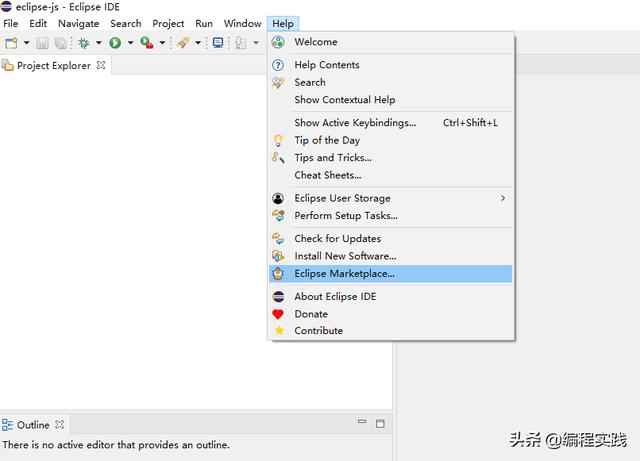Click the Install New Software icon
The image size is (640, 461).
[x=278, y=256]
